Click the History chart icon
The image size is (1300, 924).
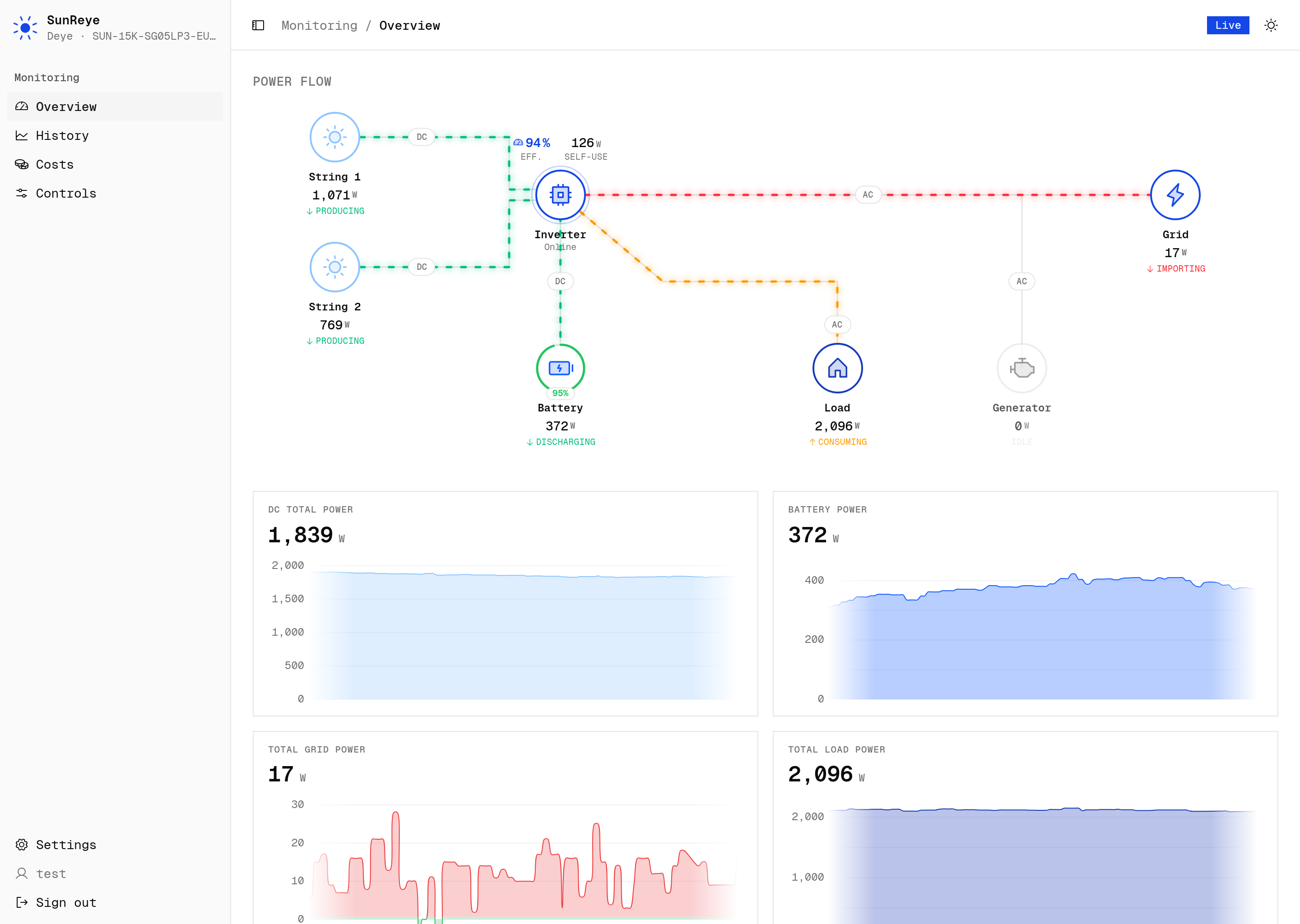click(x=22, y=135)
